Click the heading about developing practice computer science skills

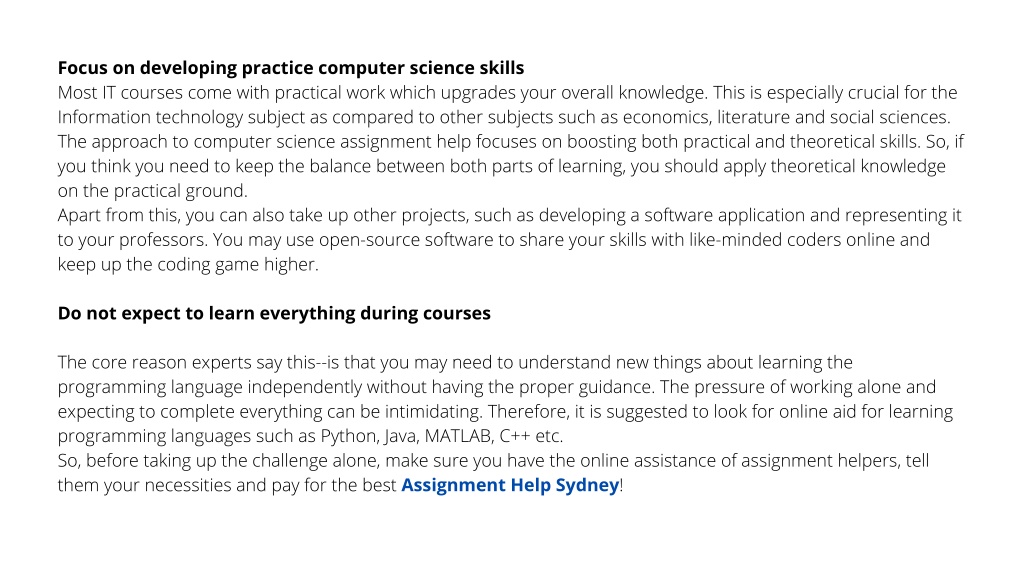pos(291,68)
